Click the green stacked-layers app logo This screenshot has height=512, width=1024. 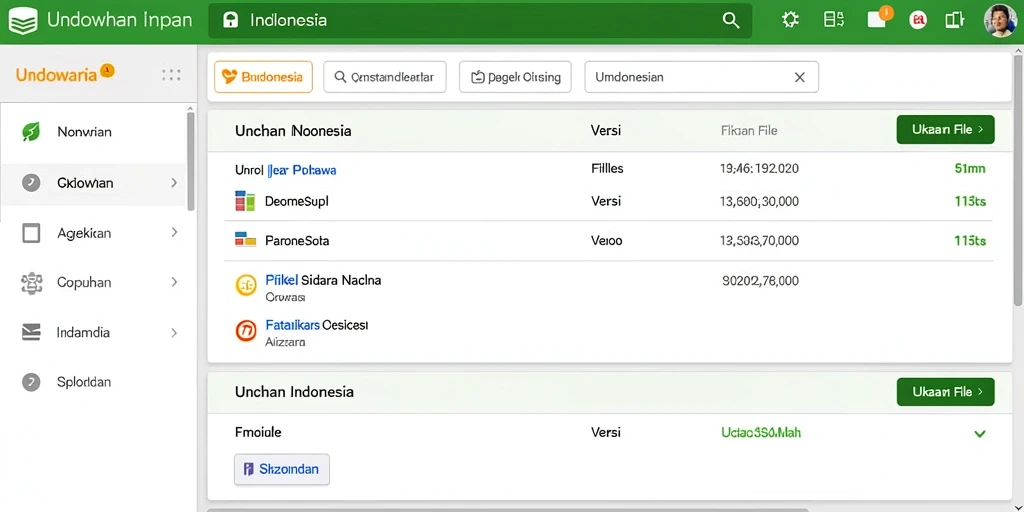click(23, 21)
